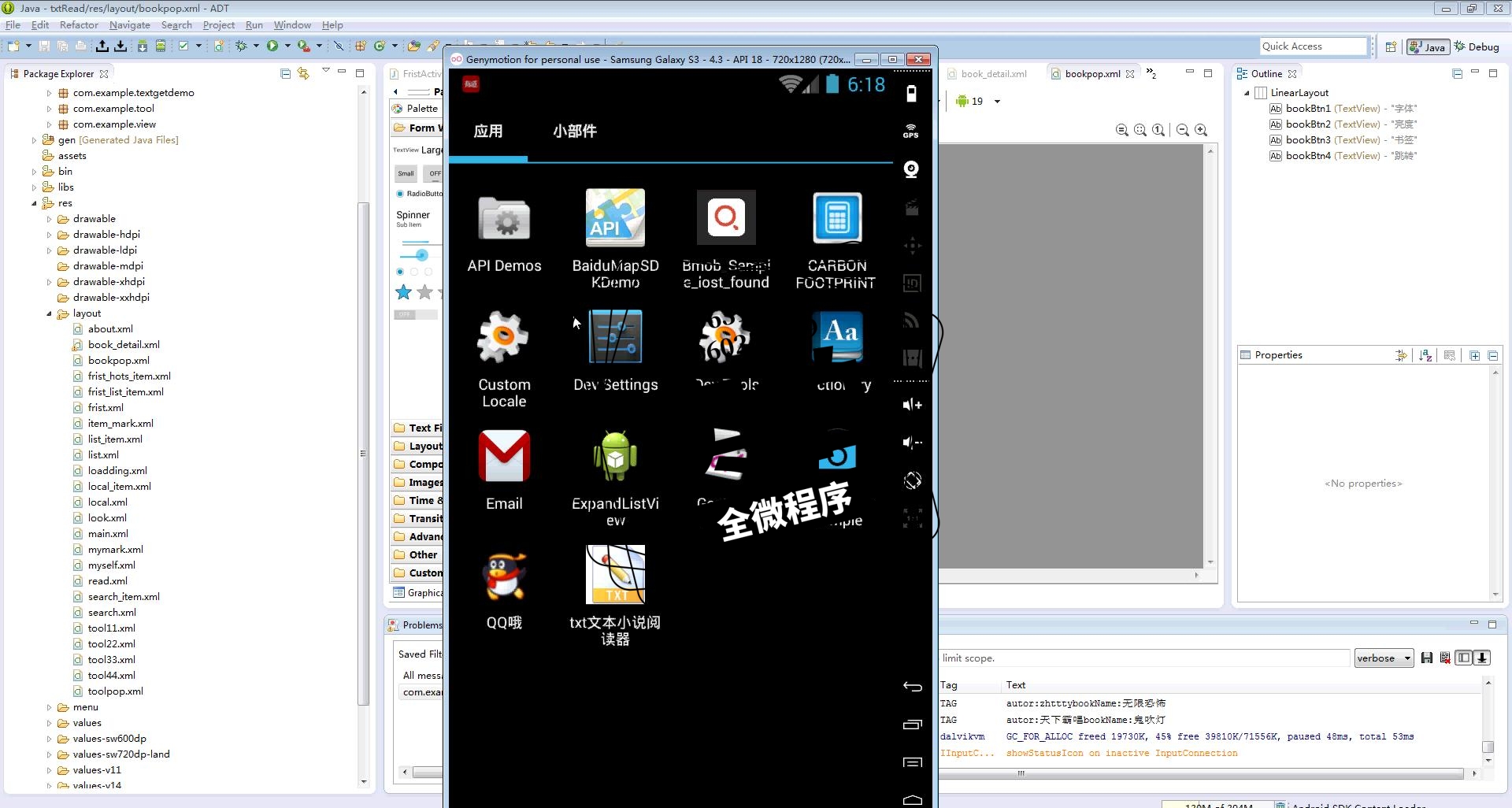Viewport: 1512px width, 808px height.
Task: Click the LogCat limit scope filter field
Action: point(1145,658)
